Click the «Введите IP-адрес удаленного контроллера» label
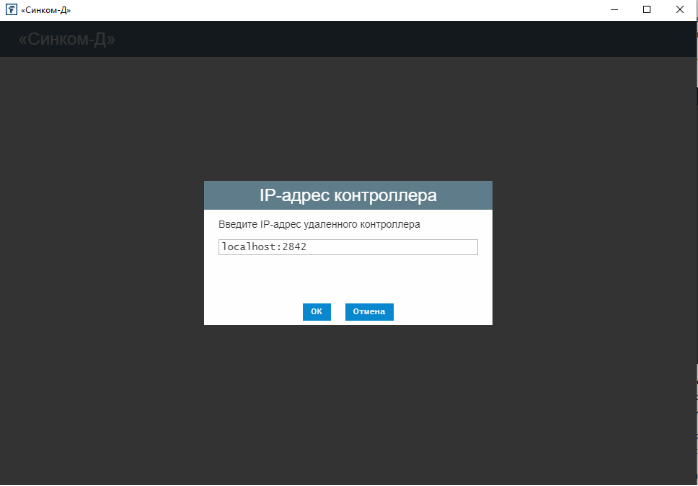Viewport: 698px width, 486px height. 319,225
